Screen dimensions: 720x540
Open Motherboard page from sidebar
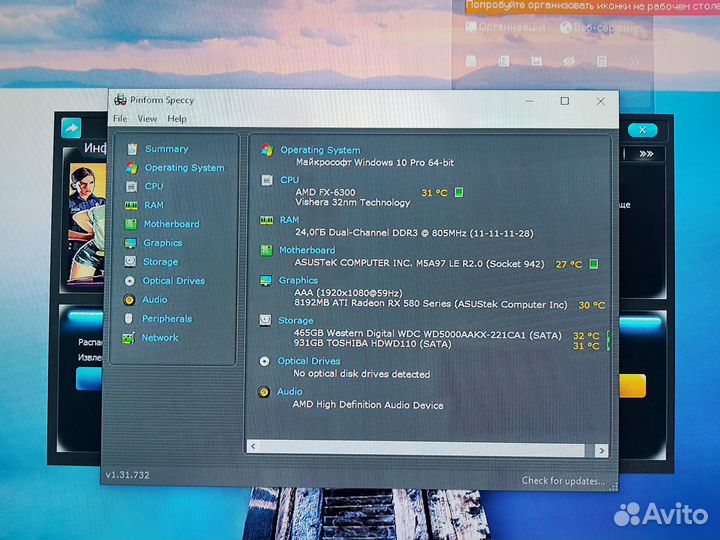172,224
